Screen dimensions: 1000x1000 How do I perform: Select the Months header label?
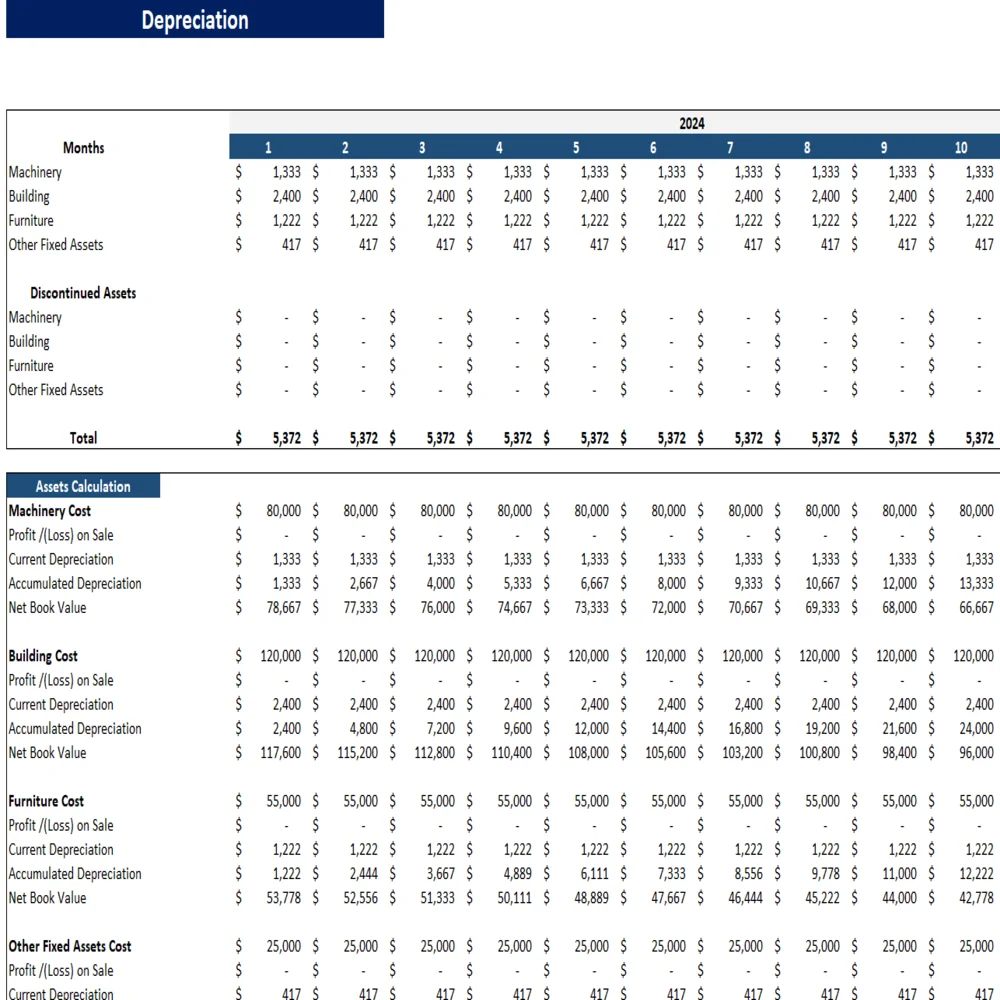click(83, 148)
